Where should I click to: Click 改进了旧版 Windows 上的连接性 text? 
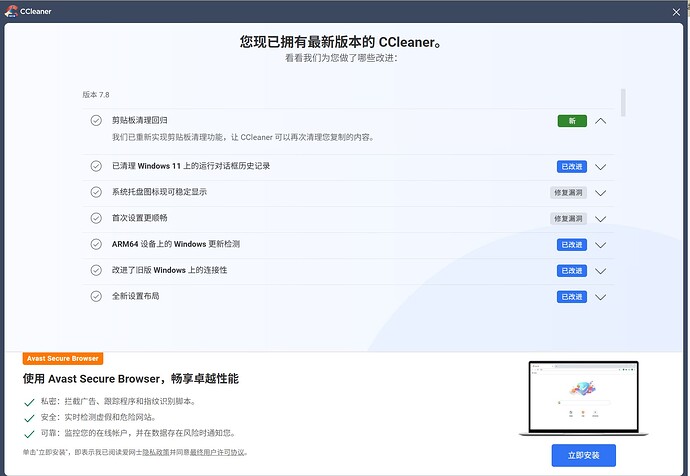[x=169, y=270]
